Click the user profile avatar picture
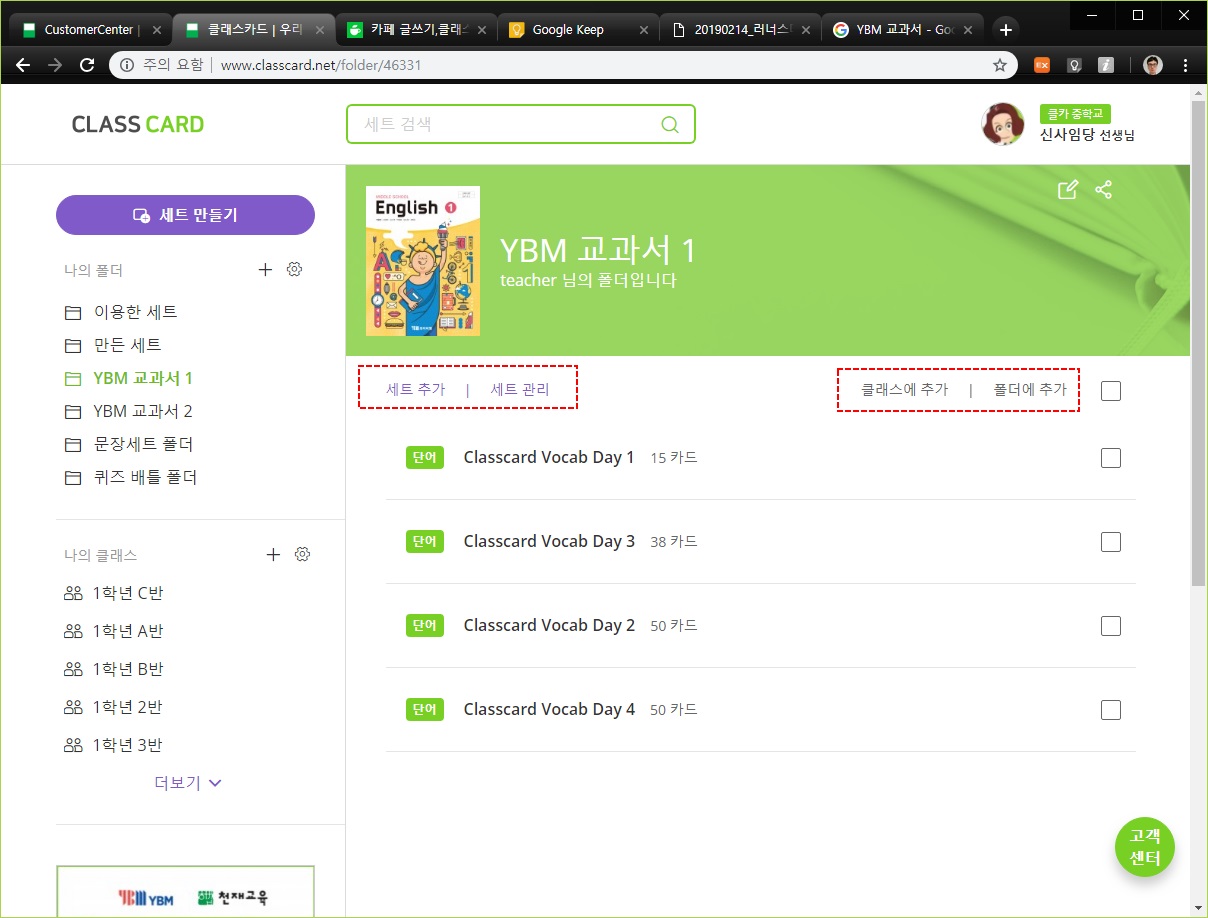Viewport: 1208px width, 918px height. point(1003,124)
